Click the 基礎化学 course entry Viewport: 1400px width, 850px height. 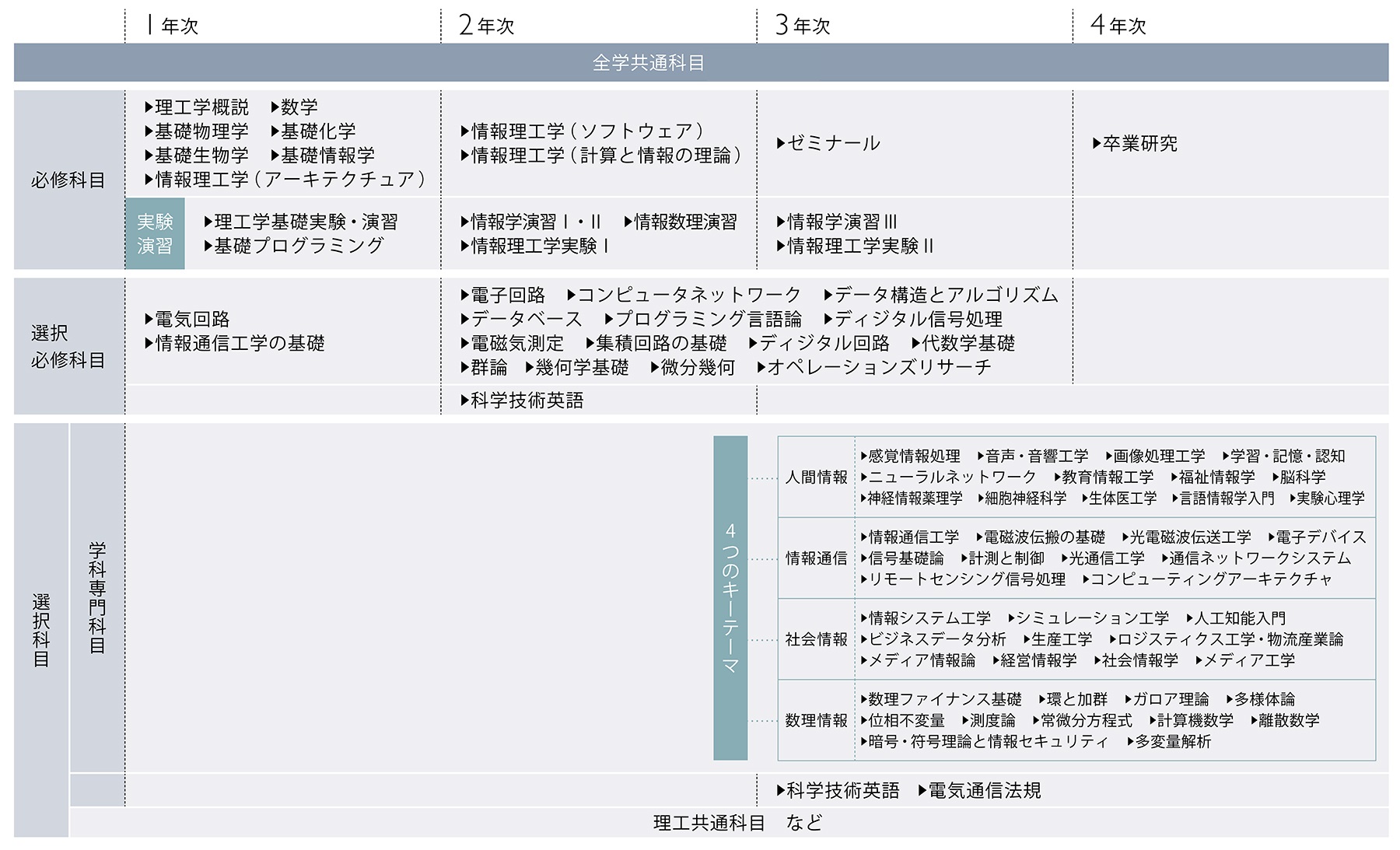coord(313,131)
